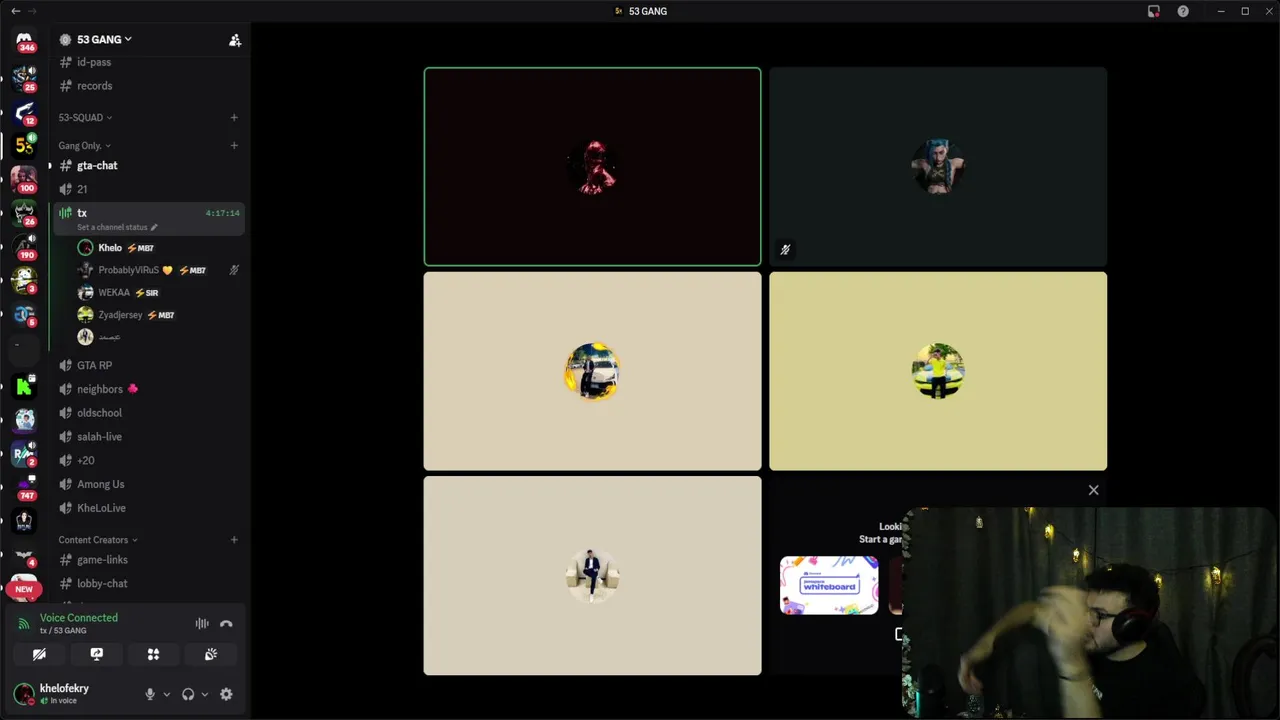Screen dimensions: 1280x720
Task: Open headphone output options arrow
Action: pyautogui.click(x=204, y=694)
